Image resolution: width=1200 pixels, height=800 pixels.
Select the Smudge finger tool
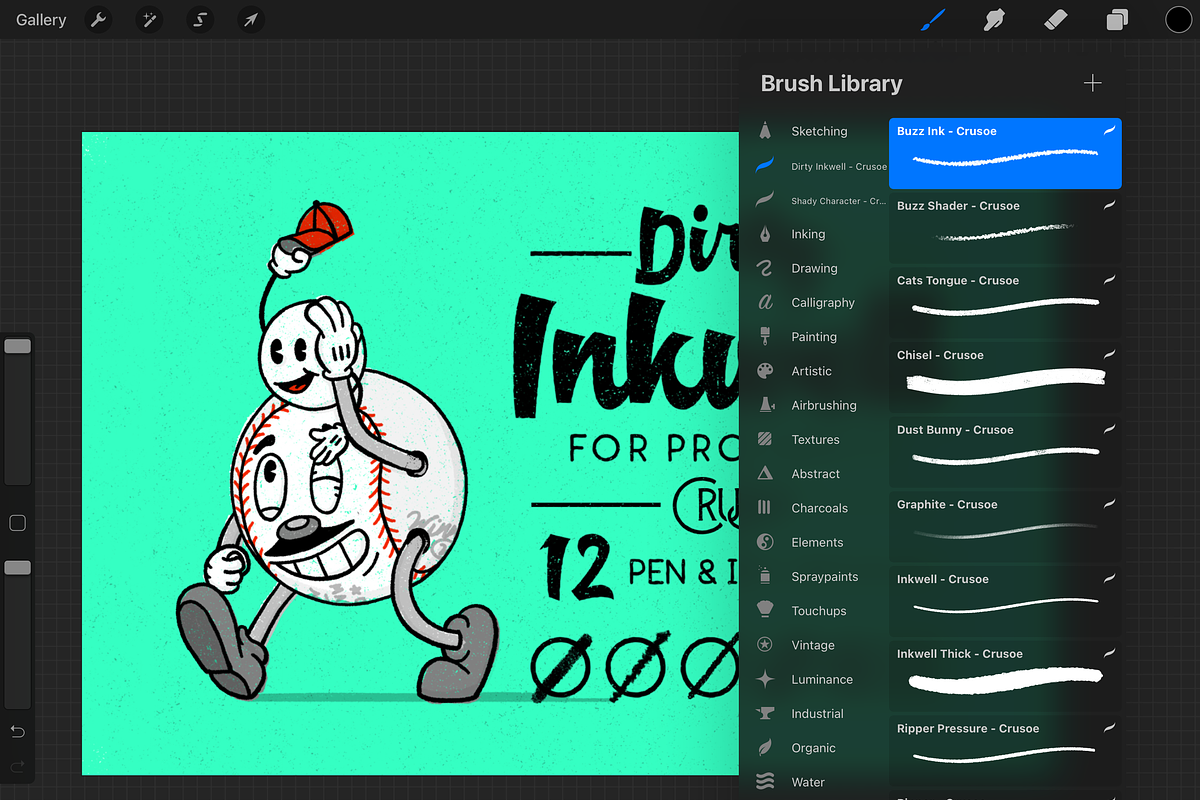[x=994, y=20]
